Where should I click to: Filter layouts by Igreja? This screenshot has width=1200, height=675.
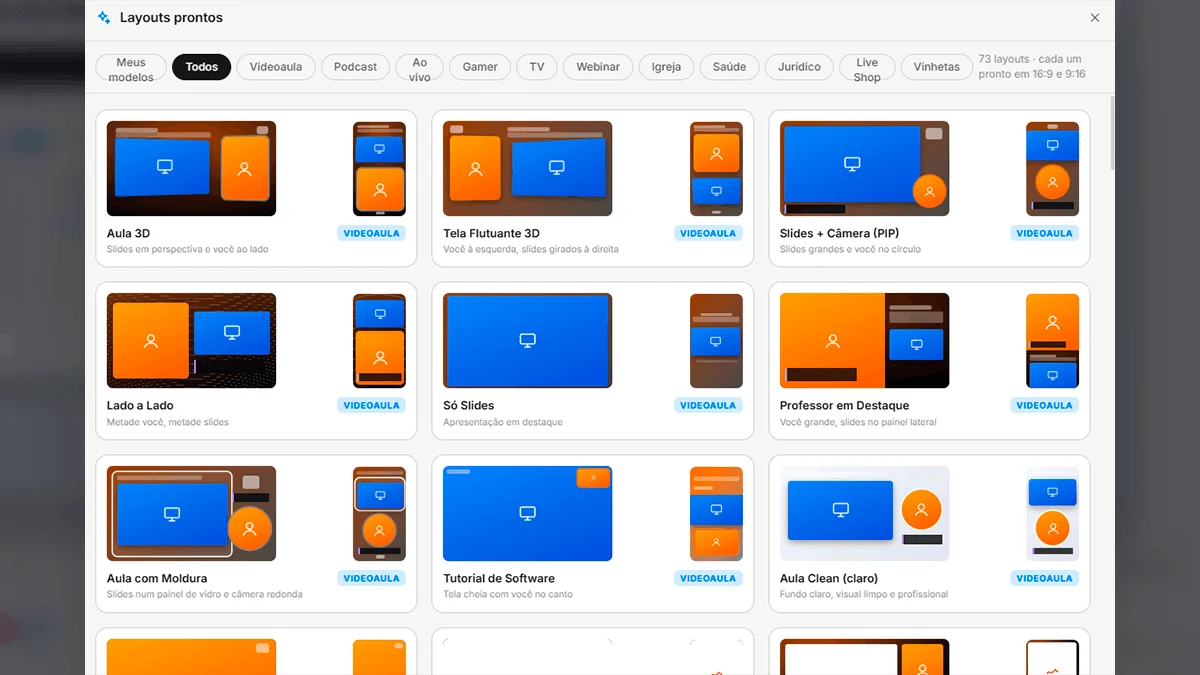click(666, 67)
